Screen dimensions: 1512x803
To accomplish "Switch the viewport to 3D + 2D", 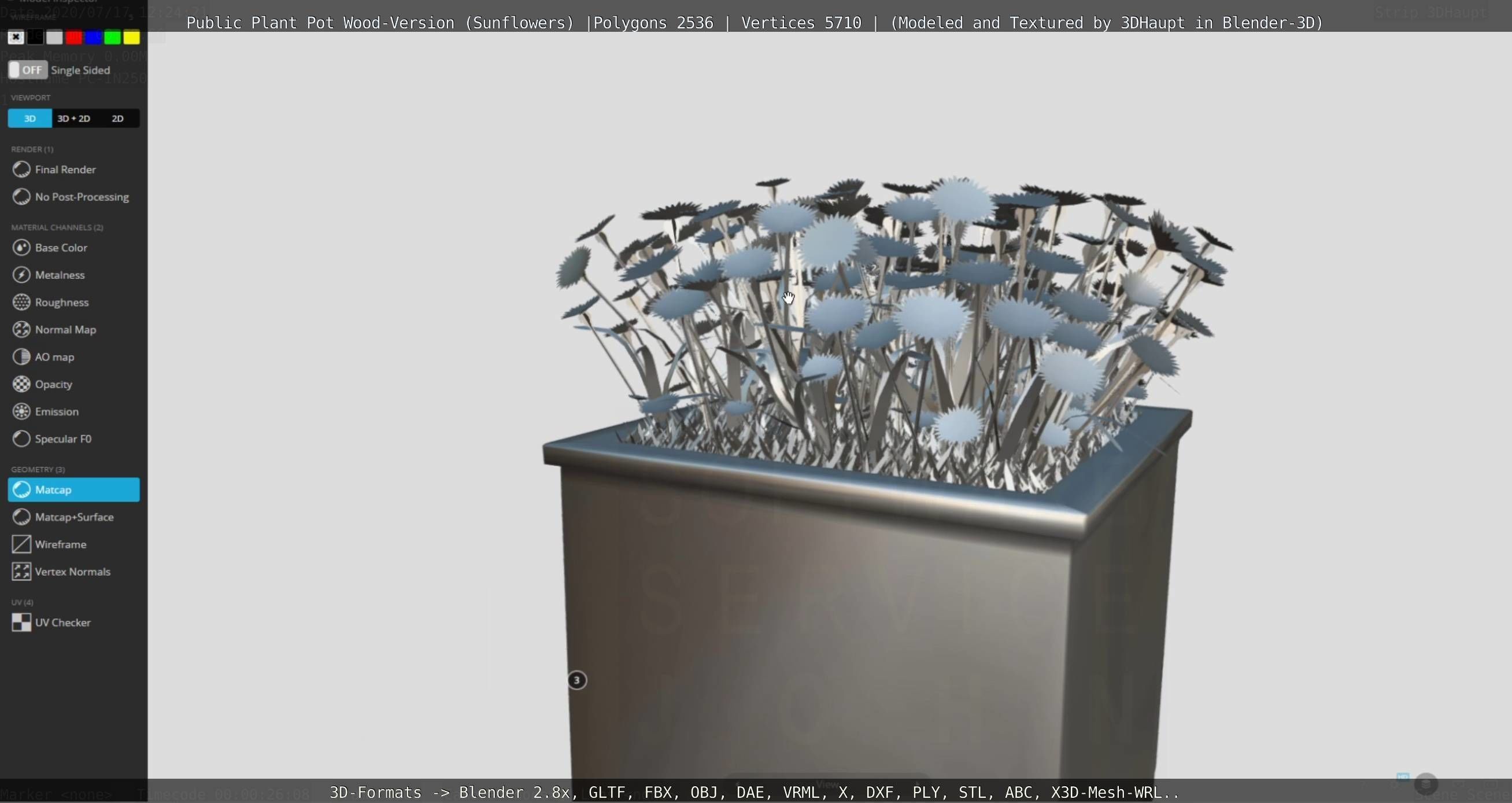I will coord(74,118).
